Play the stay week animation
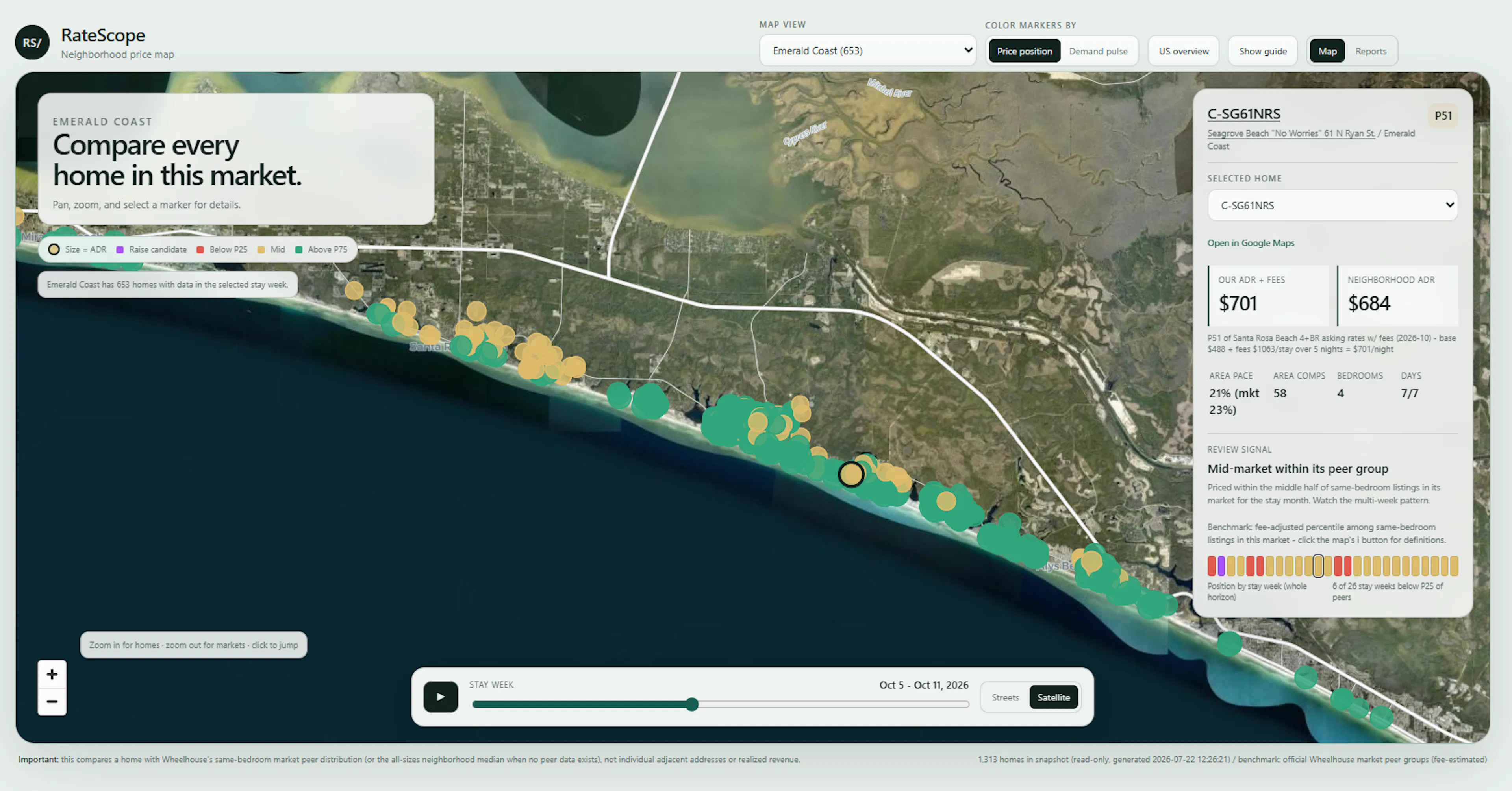The height and width of the screenshot is (791, 1512). click(441, 697)
